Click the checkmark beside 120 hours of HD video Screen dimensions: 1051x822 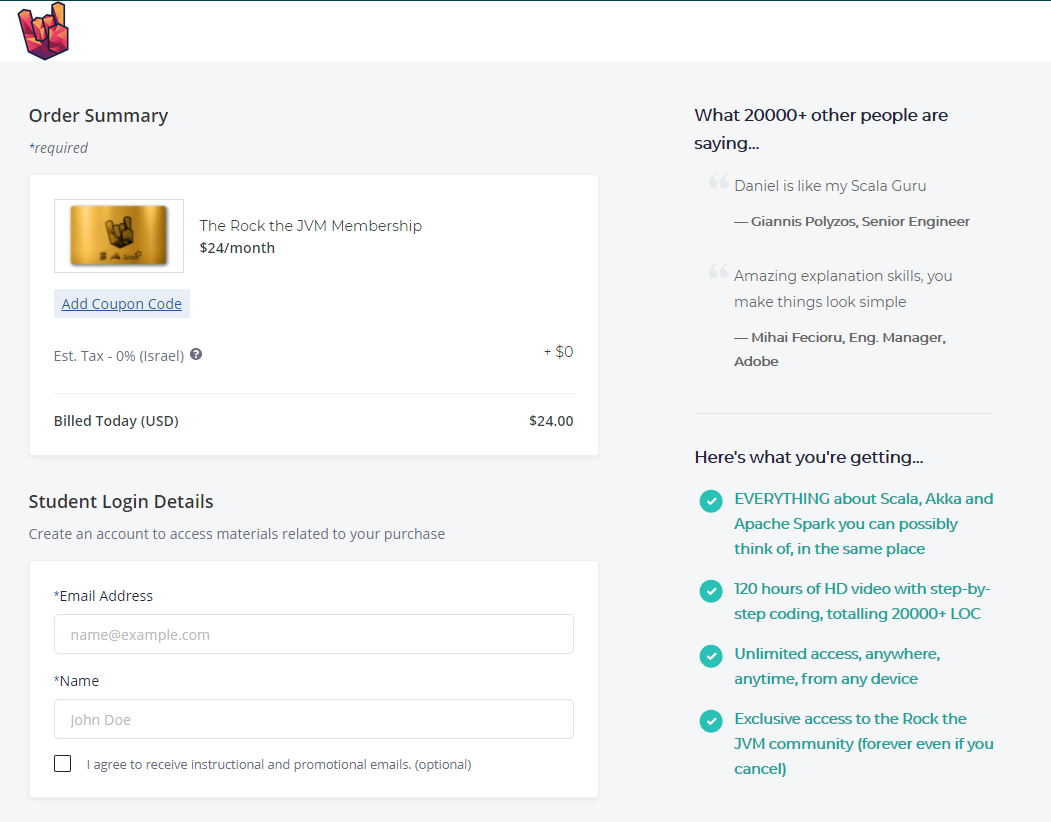(710, 591)
